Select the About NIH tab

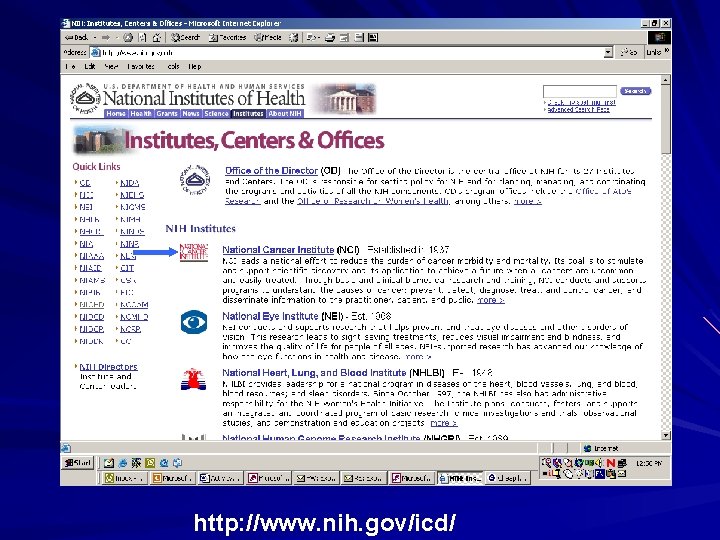[285, 113]
